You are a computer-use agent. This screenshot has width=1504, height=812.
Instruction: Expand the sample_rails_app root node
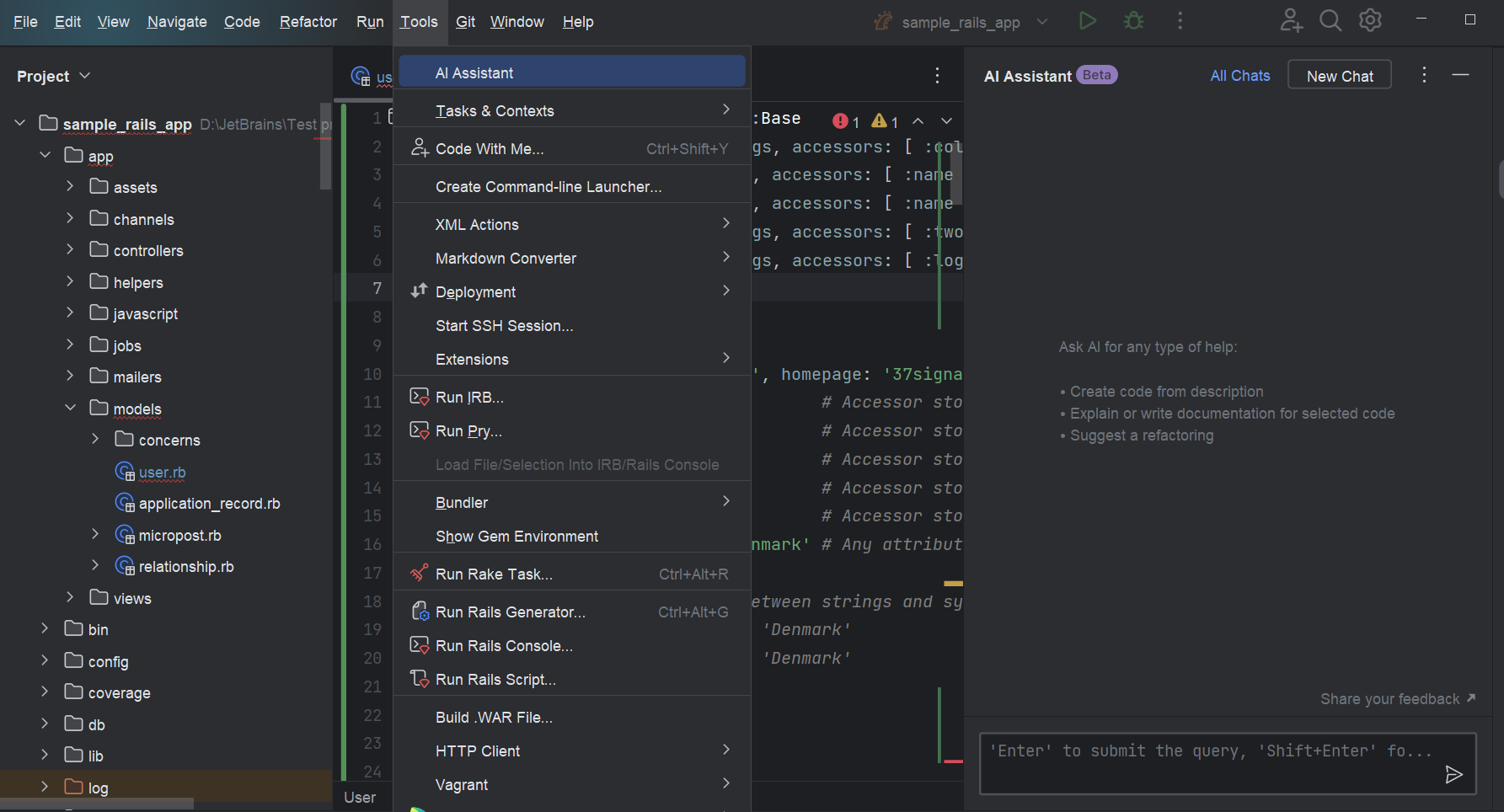[x=19, y=123]
